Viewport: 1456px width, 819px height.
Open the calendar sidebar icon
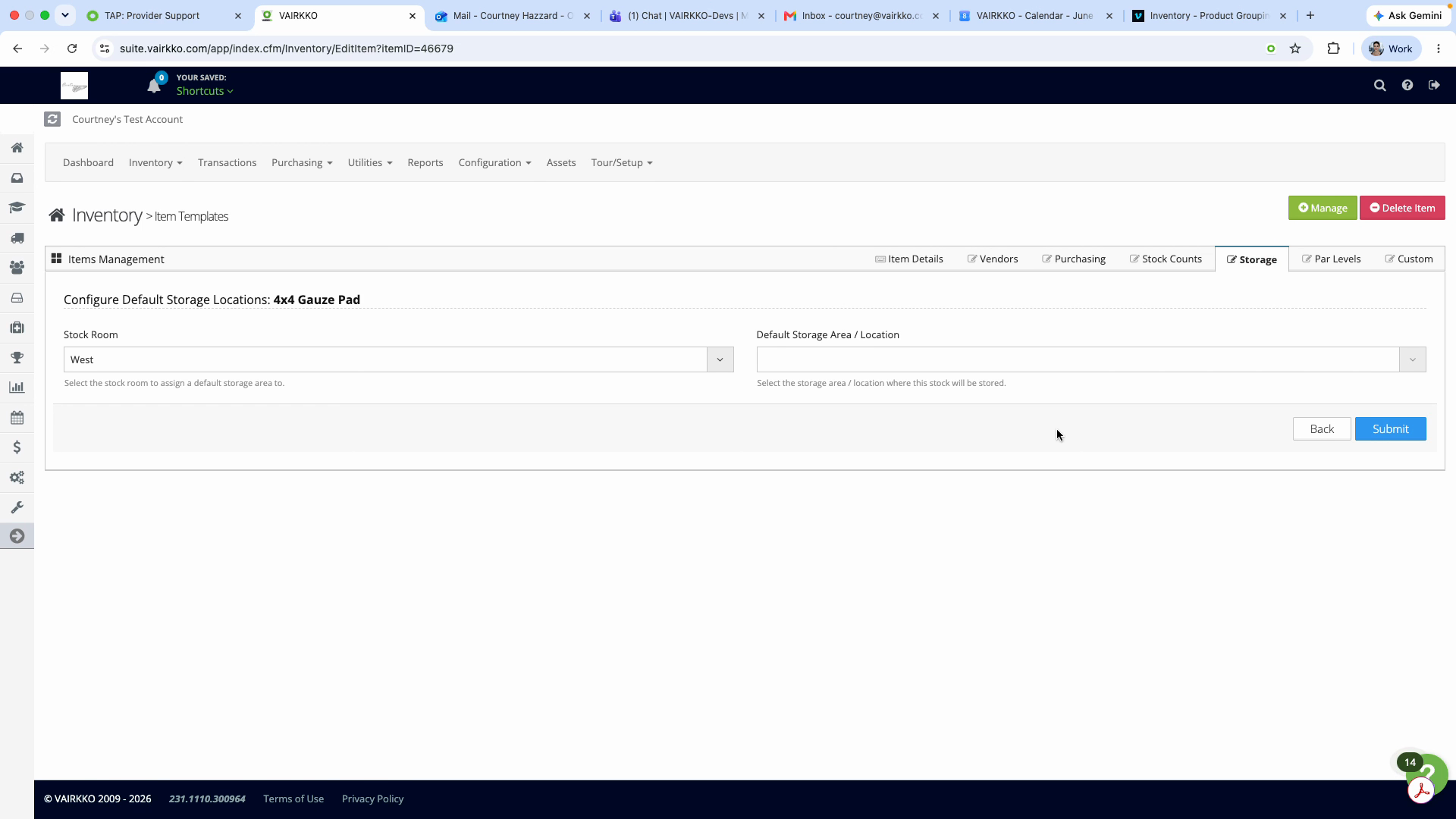(x=17, y=417)
